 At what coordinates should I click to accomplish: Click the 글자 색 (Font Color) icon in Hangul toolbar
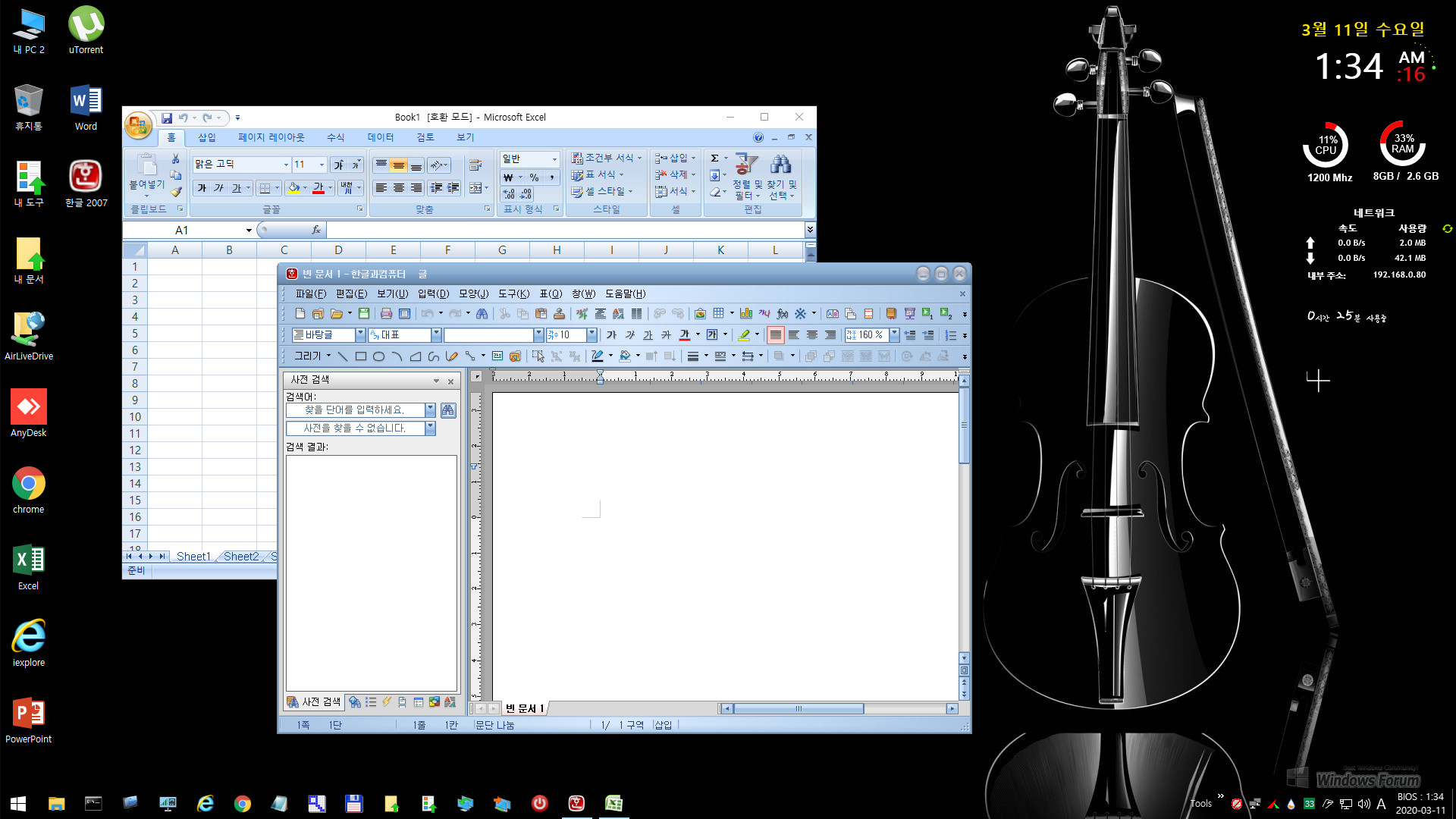(x=684, y=334)
